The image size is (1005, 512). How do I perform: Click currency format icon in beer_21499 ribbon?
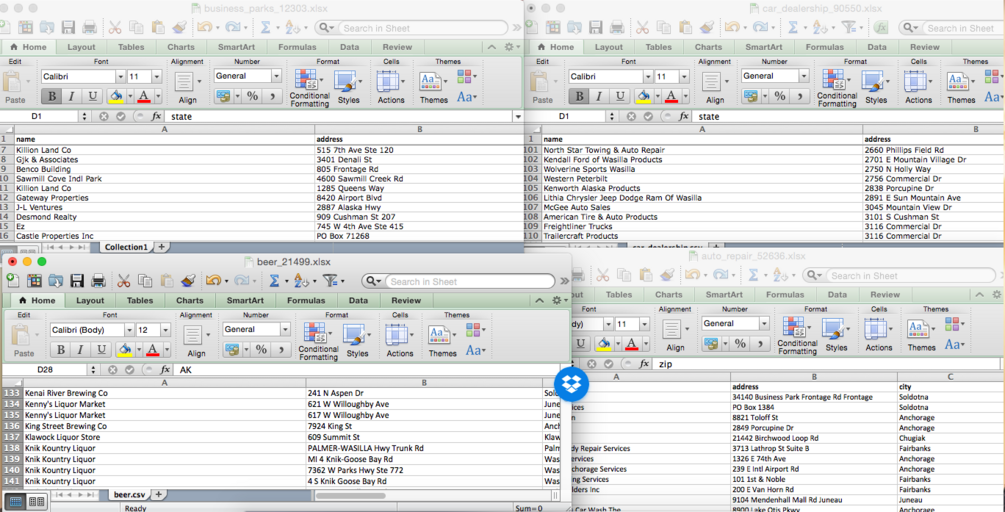[231, 350]
